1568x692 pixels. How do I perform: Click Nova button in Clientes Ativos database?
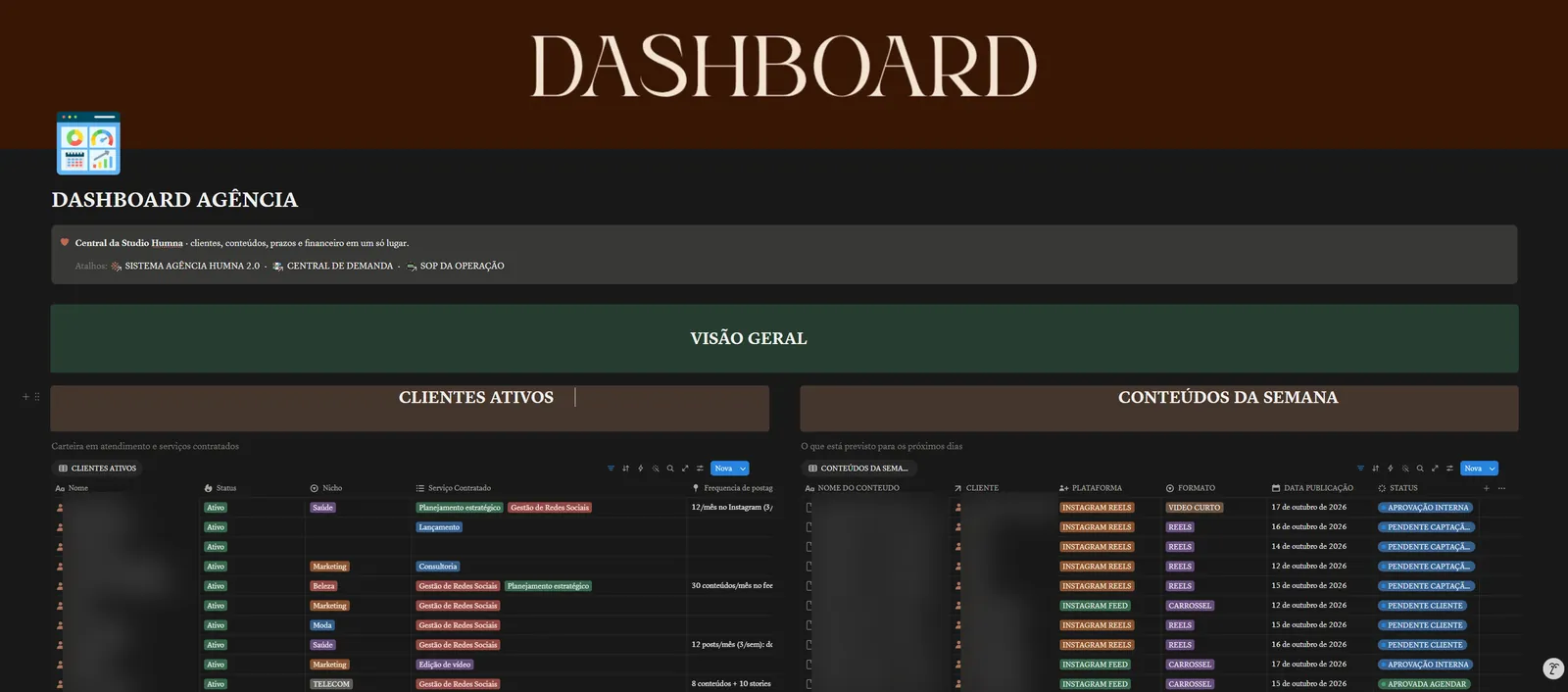[723, 469]
